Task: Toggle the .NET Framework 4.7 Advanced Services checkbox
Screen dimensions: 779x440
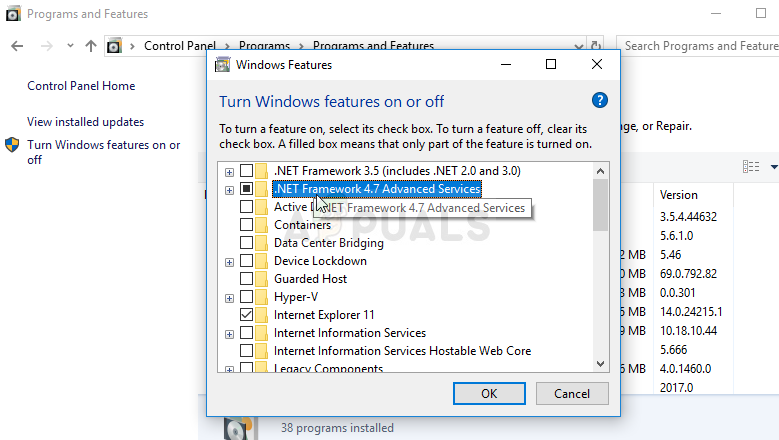Action: (x=246, y=189)
